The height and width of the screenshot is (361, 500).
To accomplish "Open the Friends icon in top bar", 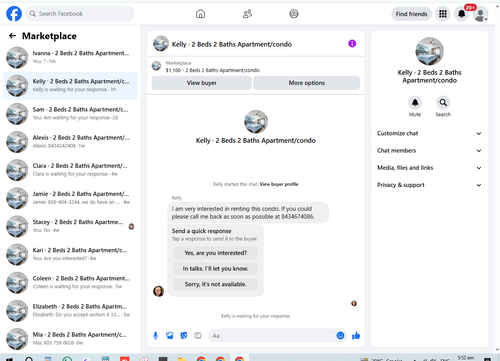I will (247, 14).
